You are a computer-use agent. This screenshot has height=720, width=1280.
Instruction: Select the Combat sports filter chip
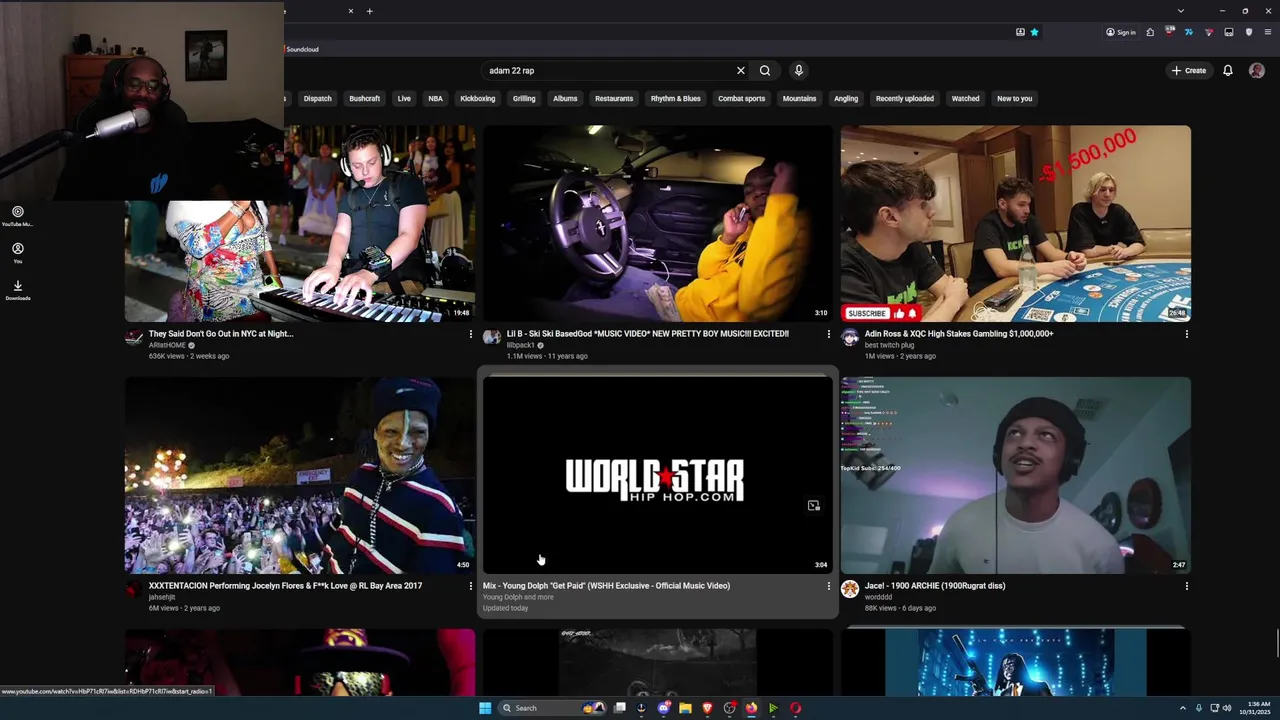(x=741, y=98)
